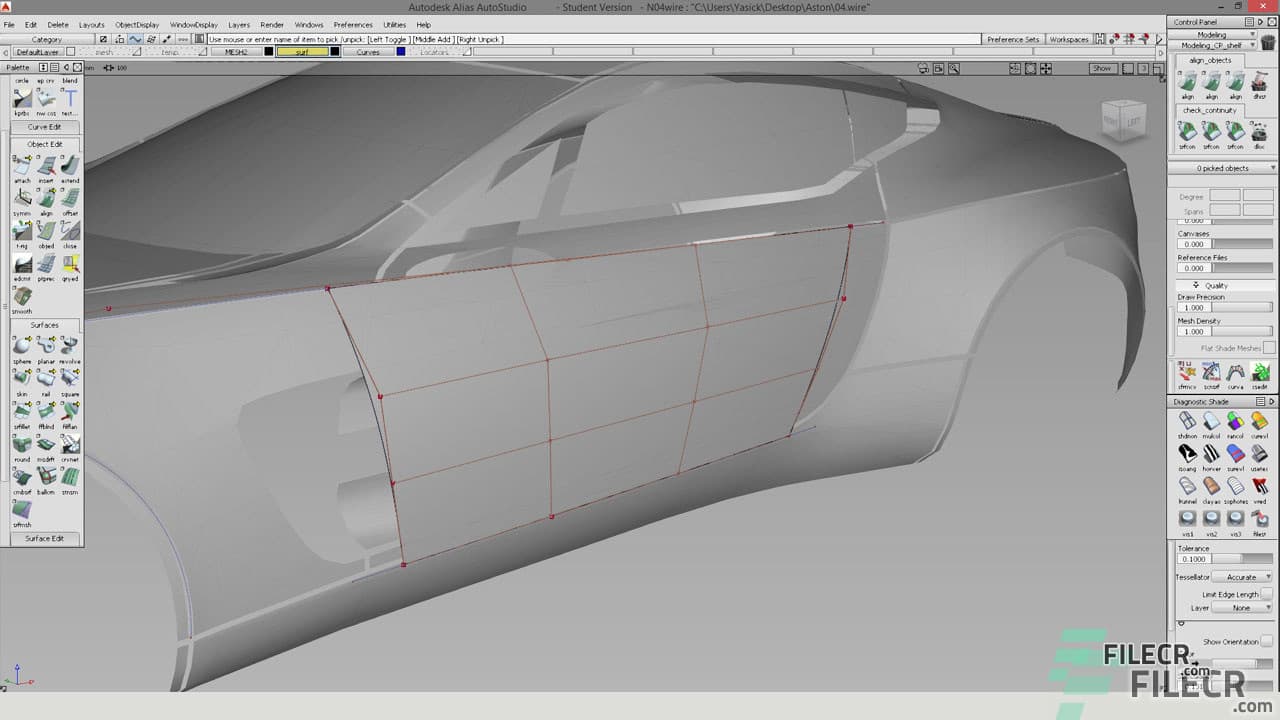1280x720 pixels.
Task: Open the Tessellator Accurate dropdown
Action: [1241, 577]
